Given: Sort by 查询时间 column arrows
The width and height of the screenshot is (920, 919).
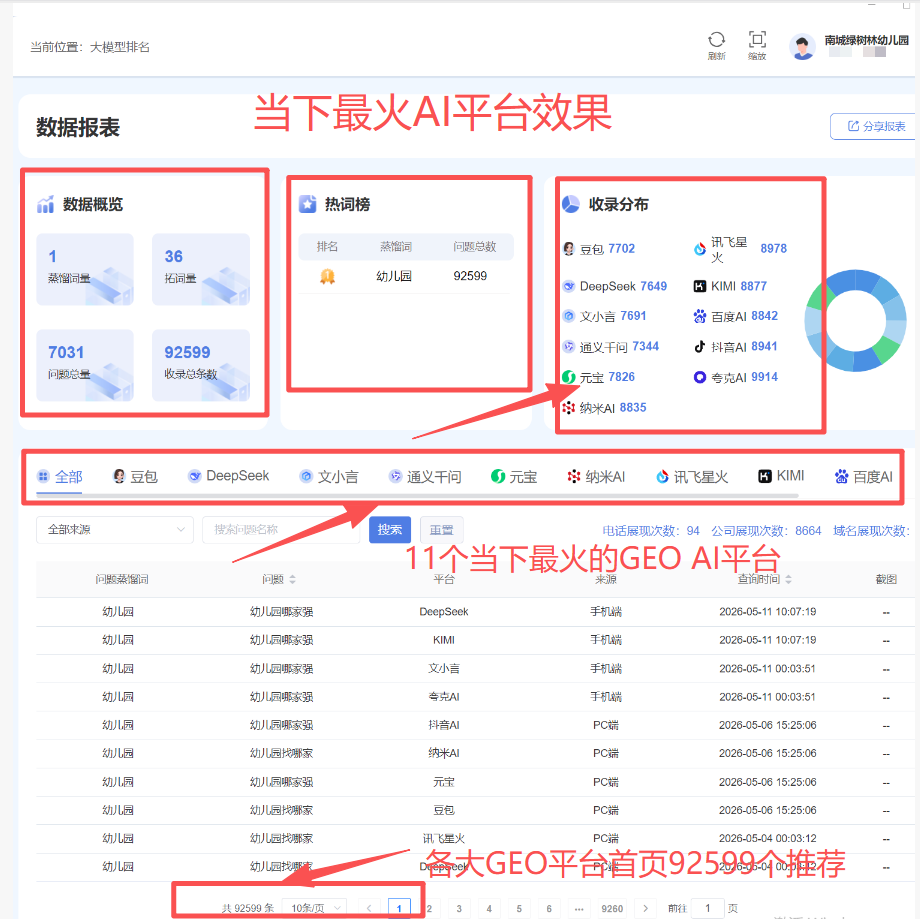Looking at the screenshot, I should pos(788,579).
